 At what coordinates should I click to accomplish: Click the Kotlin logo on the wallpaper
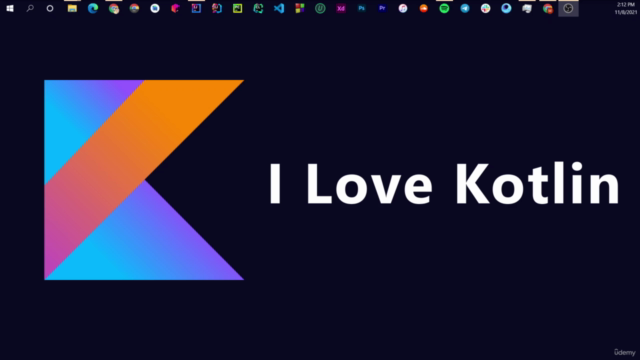[144, 180]
